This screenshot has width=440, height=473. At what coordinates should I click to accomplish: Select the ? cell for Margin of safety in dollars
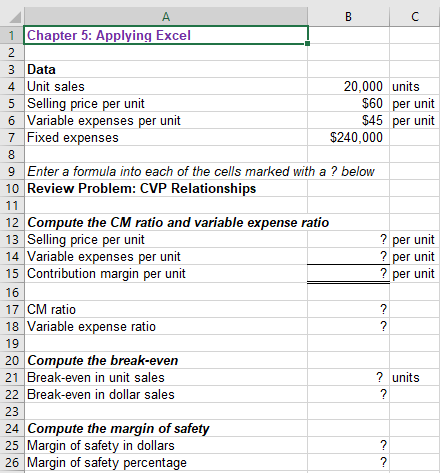point(348,445)
